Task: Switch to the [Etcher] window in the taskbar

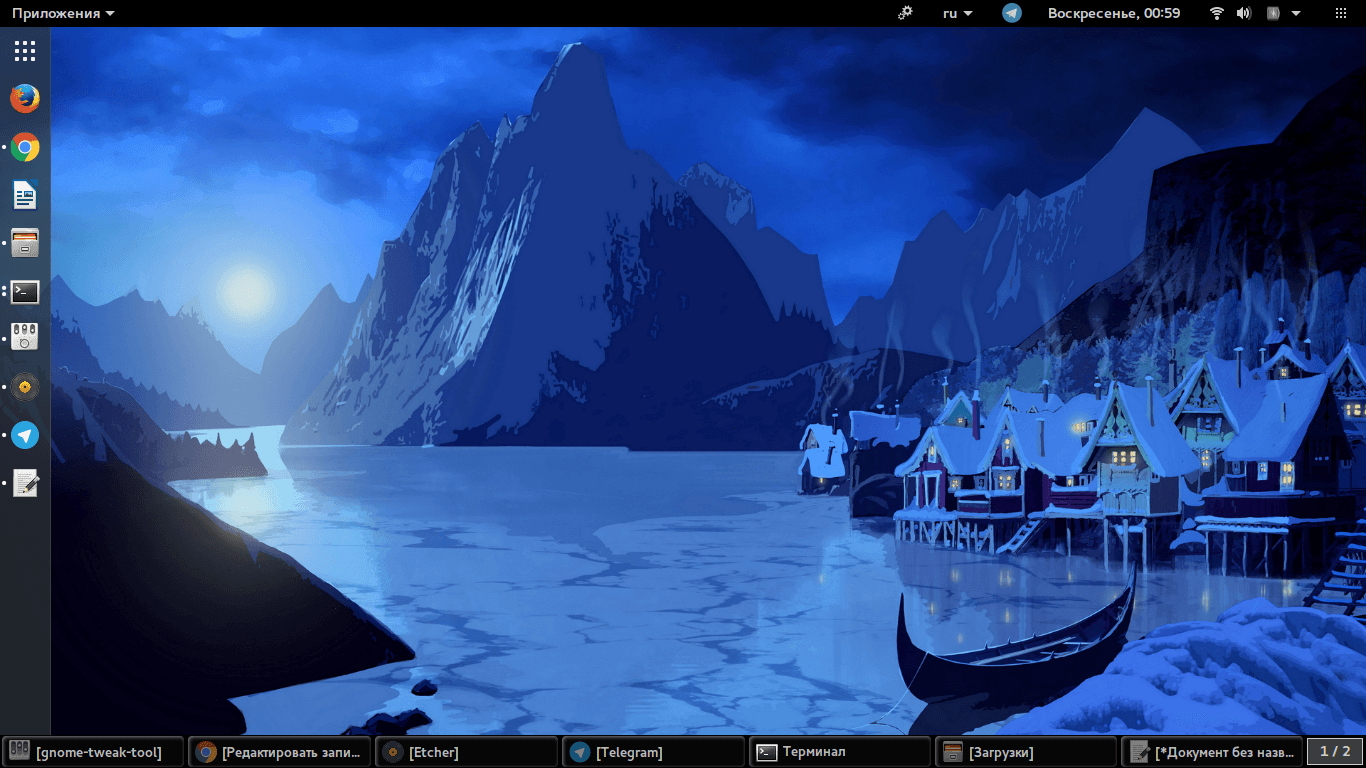Action: (466, 752)
